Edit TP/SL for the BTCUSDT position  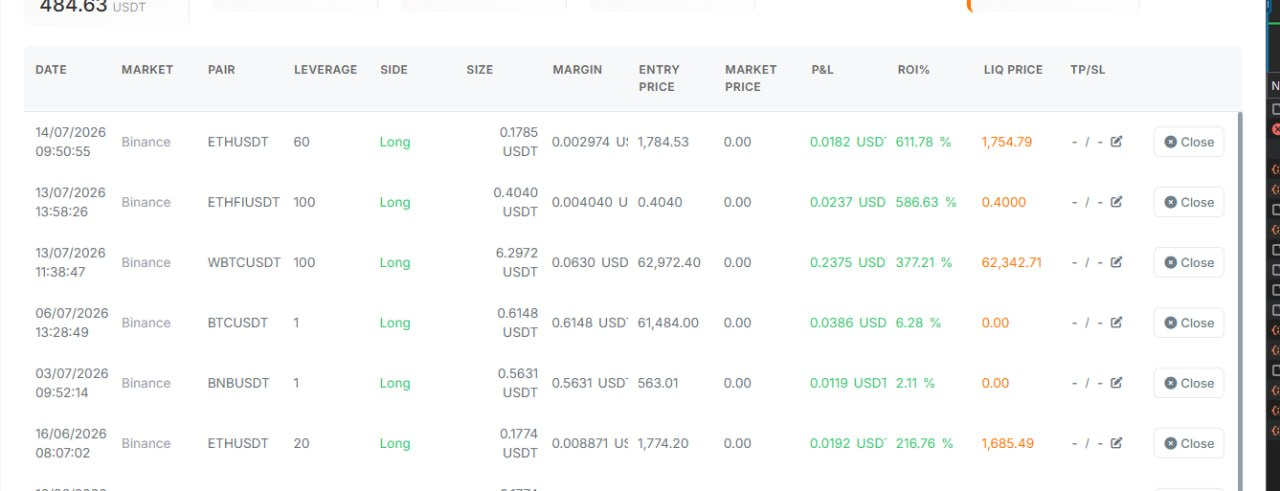[x=1116, y=322]
